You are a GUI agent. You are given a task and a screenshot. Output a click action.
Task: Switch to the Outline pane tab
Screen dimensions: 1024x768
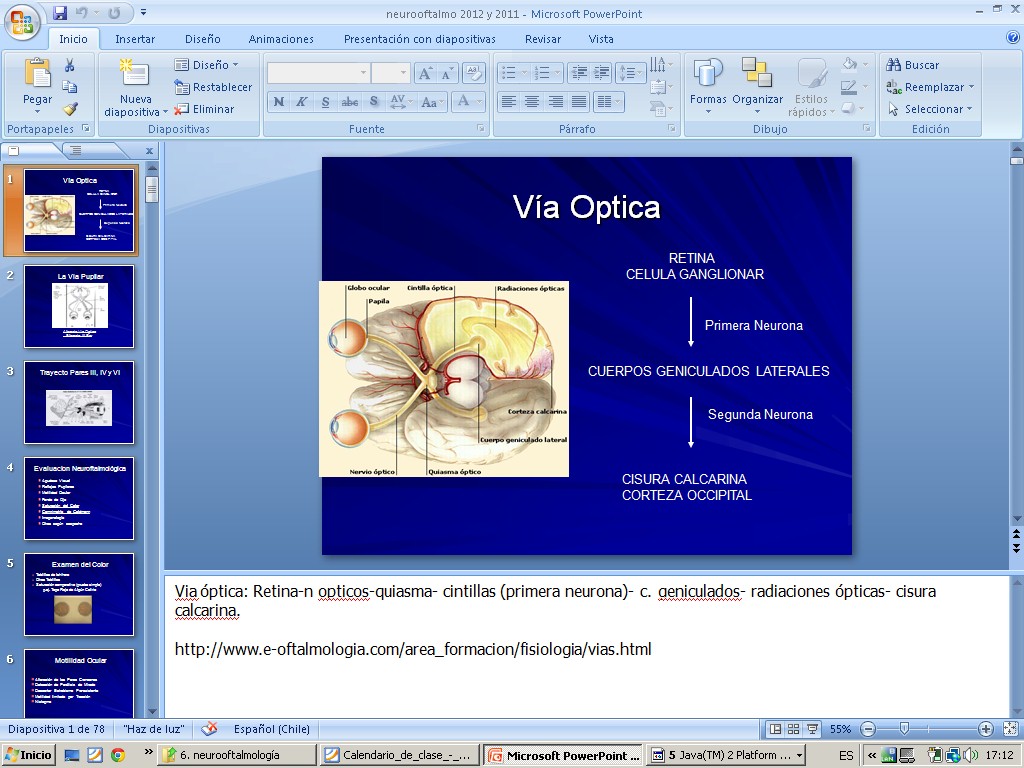tap(73, 150)
